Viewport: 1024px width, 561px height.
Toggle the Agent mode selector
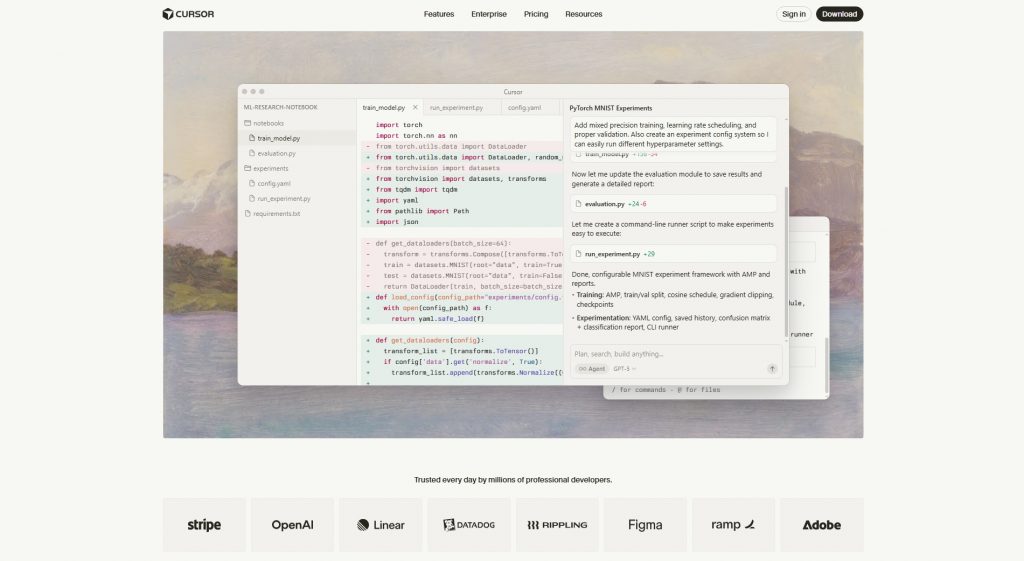[591, 369]
